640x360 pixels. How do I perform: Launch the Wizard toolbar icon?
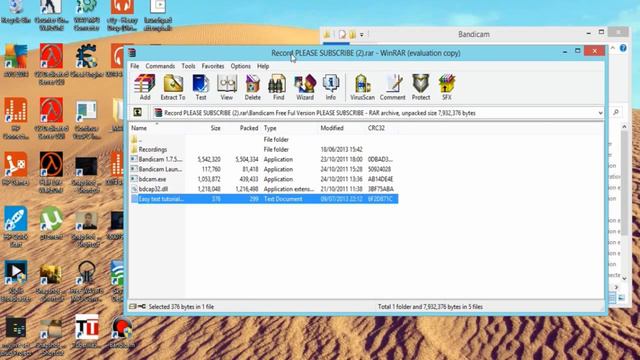[305, 87]
